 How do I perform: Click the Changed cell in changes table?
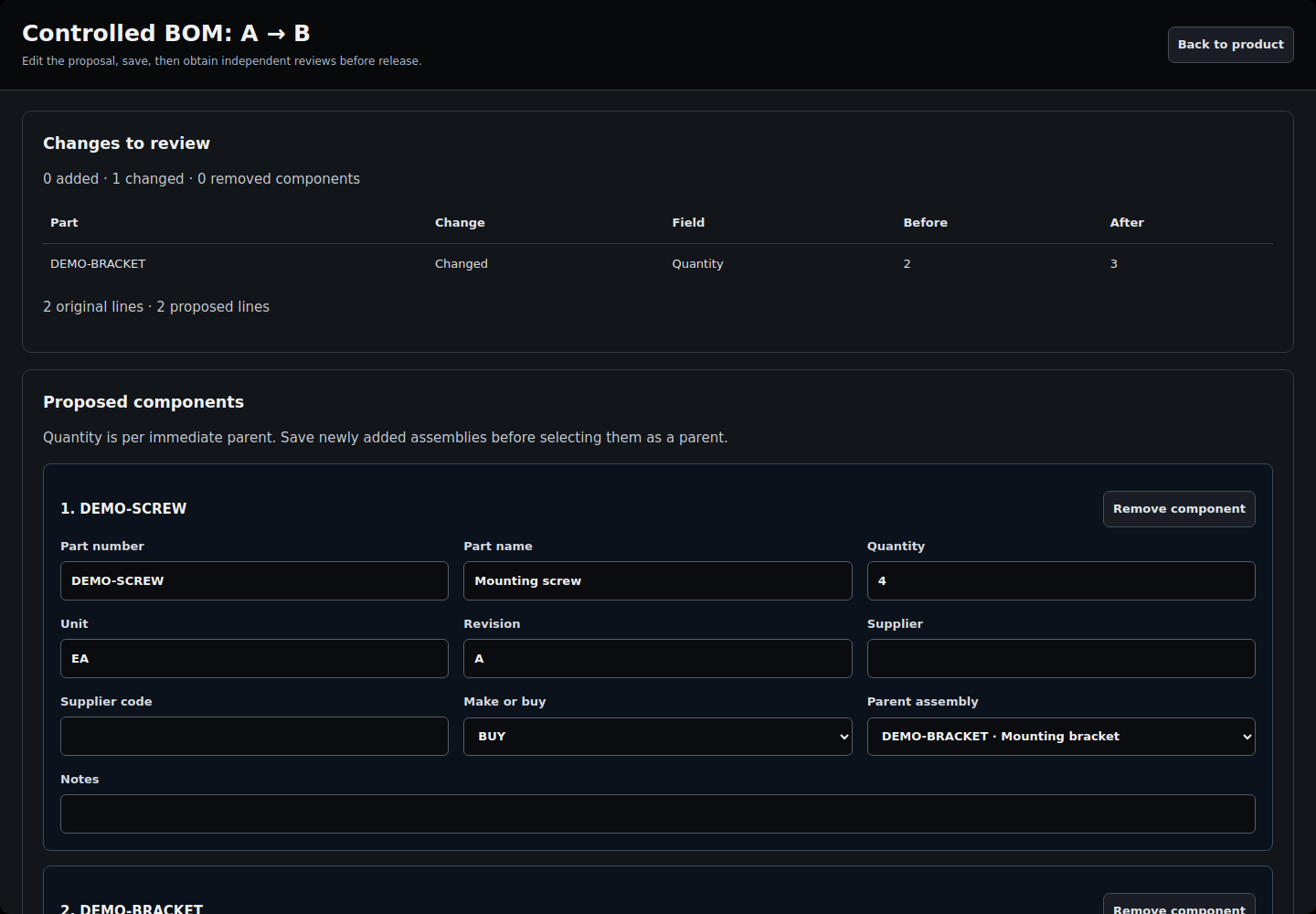[x=461, y=264]
